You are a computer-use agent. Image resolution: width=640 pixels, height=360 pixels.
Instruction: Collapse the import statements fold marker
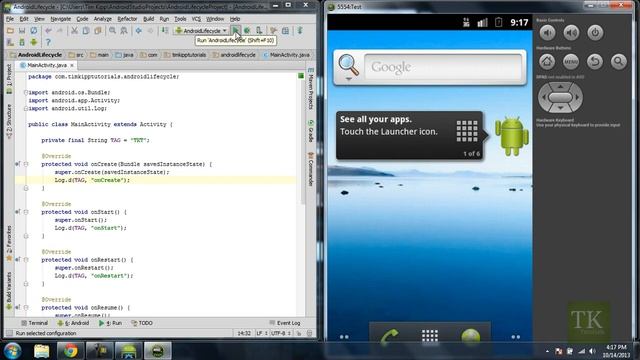point(26,93)
